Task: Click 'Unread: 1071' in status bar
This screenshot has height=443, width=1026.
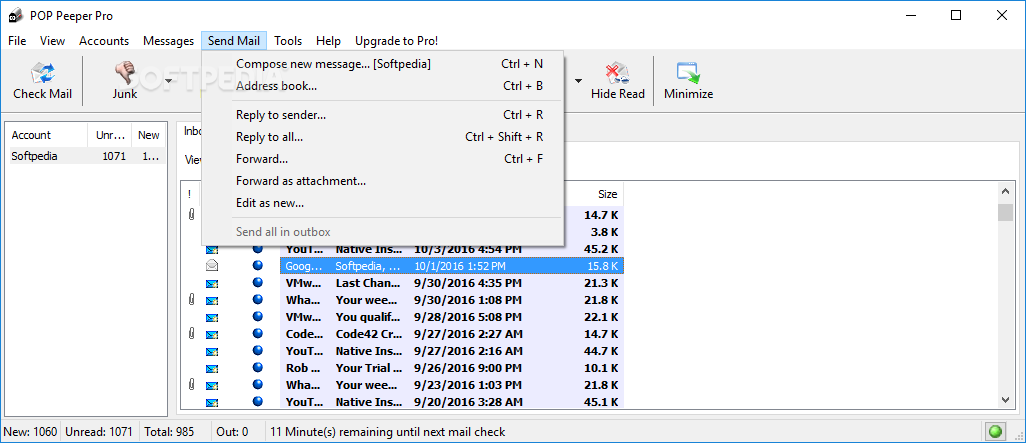Action: (x=101, y=432)
